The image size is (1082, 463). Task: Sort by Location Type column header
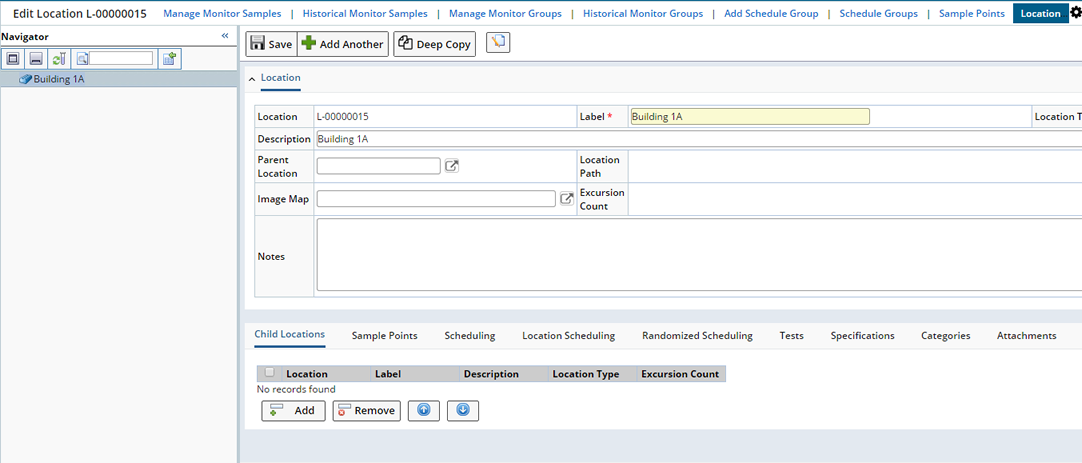pos(586,374)
